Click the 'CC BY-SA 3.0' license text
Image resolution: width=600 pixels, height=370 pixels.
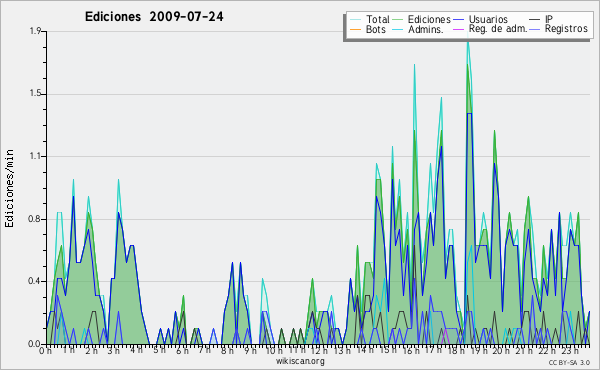(569, 362)
